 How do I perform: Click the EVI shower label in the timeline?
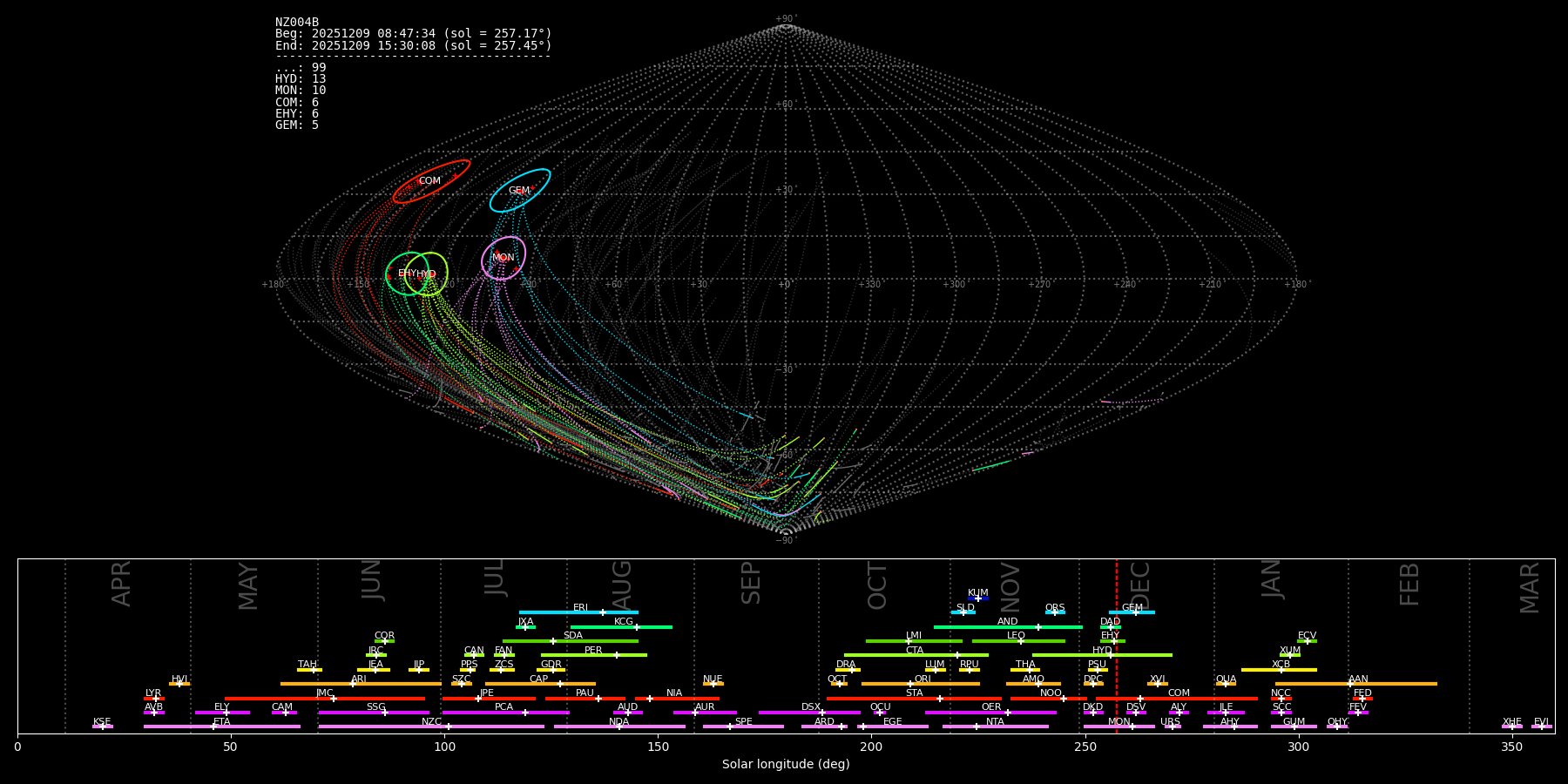[1541, 722]
